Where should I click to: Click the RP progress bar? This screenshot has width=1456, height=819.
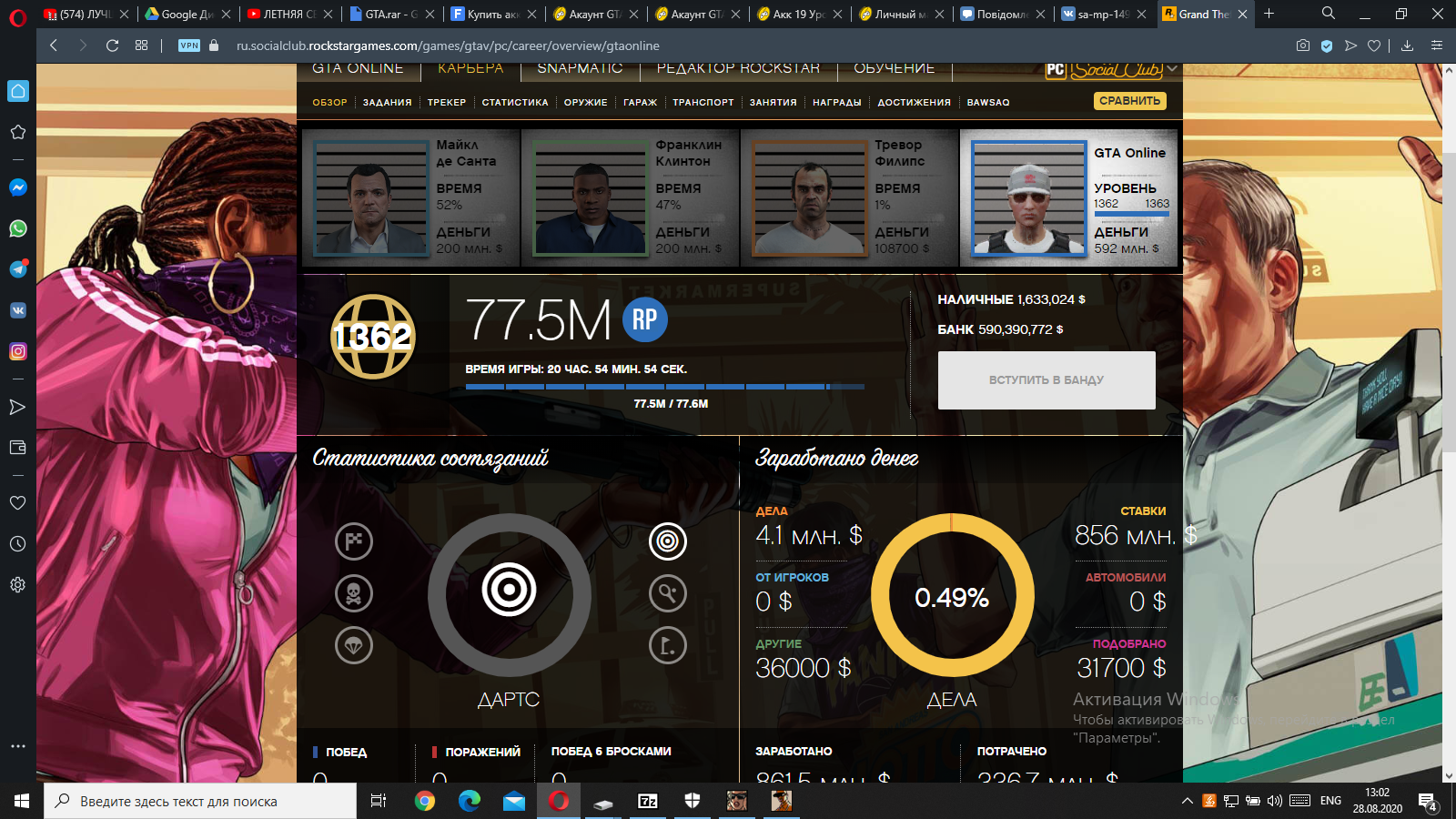(x=665, y=387)
